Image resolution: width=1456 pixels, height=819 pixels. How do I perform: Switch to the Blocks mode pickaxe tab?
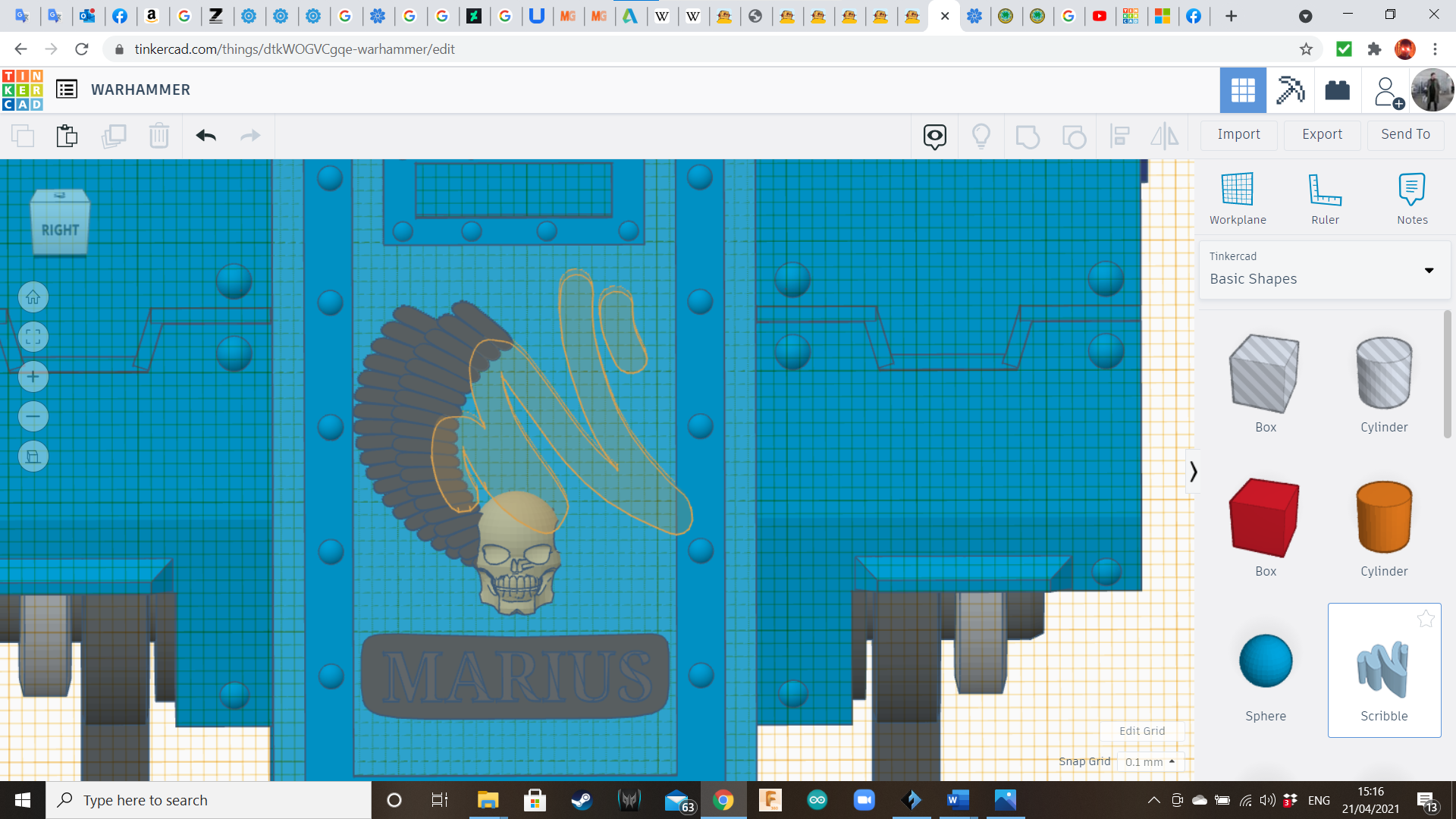coord(1290,90)
